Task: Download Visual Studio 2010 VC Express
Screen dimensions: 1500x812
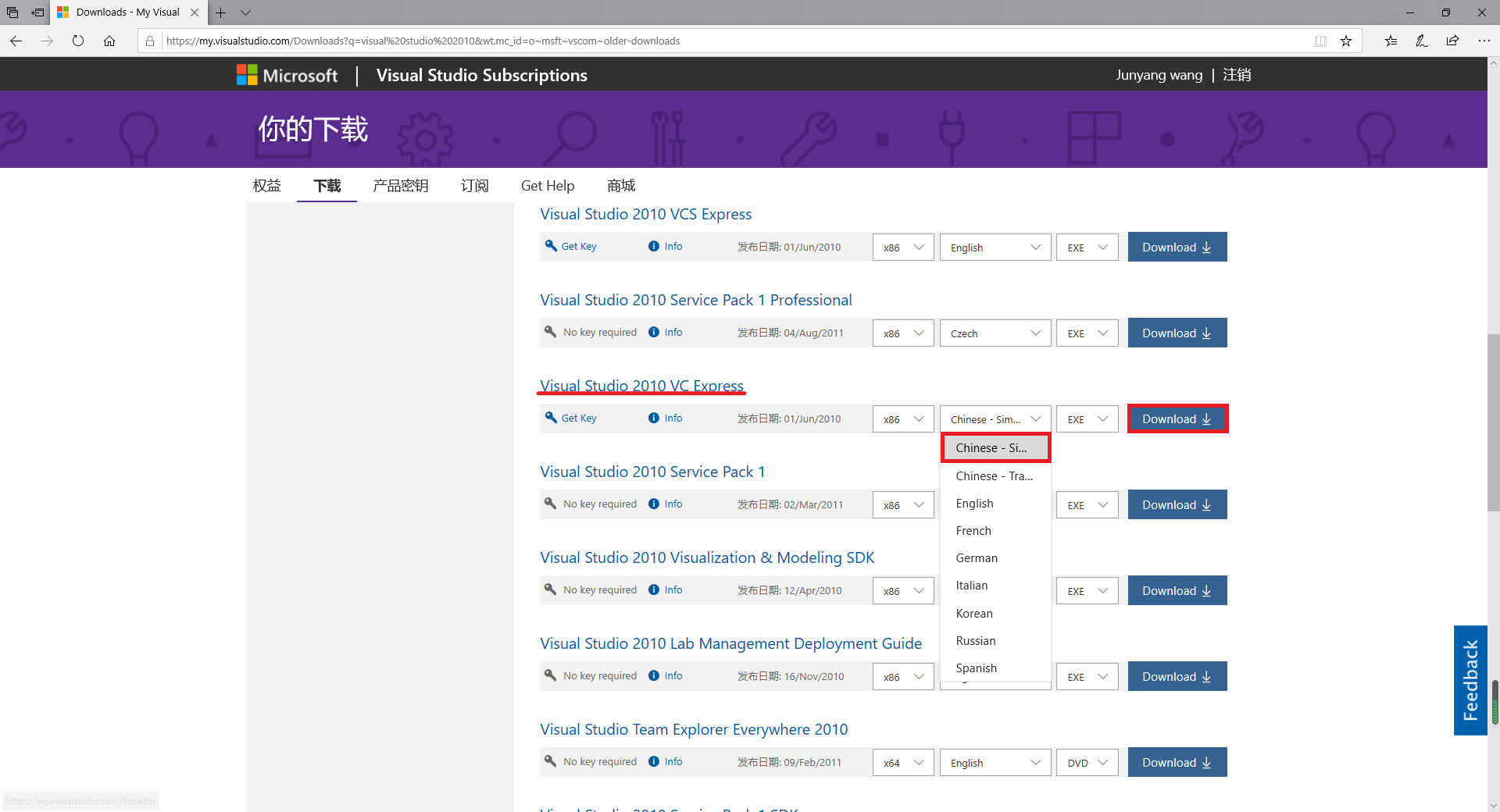Action: (x=1177, y=418)
